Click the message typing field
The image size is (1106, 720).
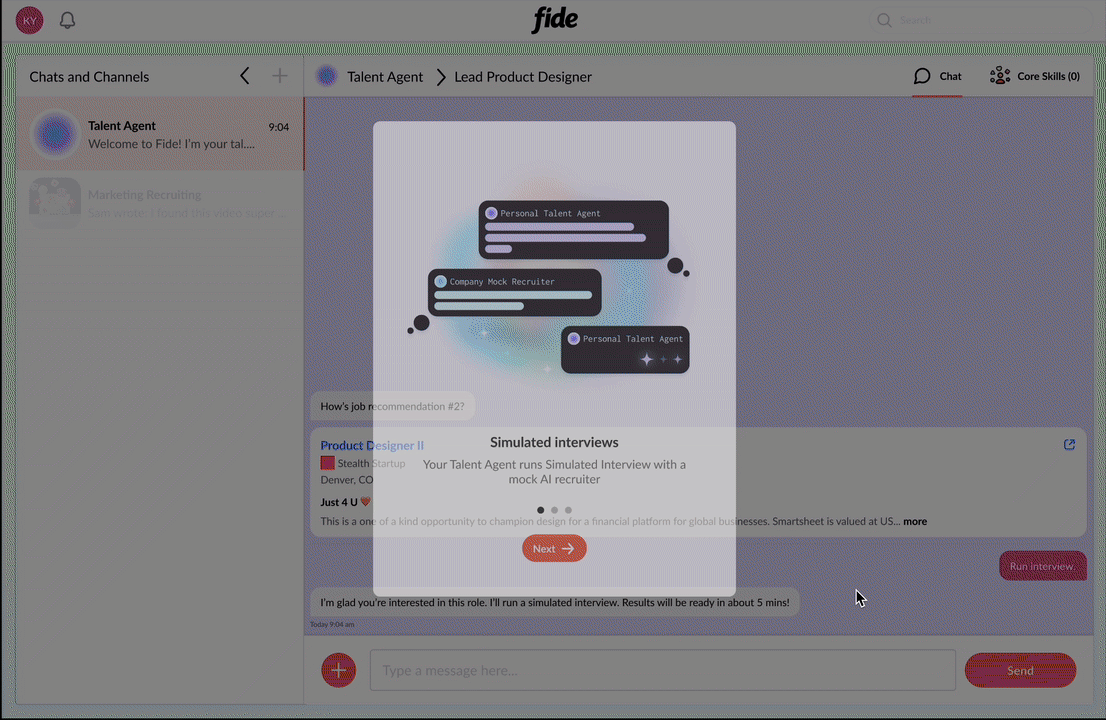662,670
